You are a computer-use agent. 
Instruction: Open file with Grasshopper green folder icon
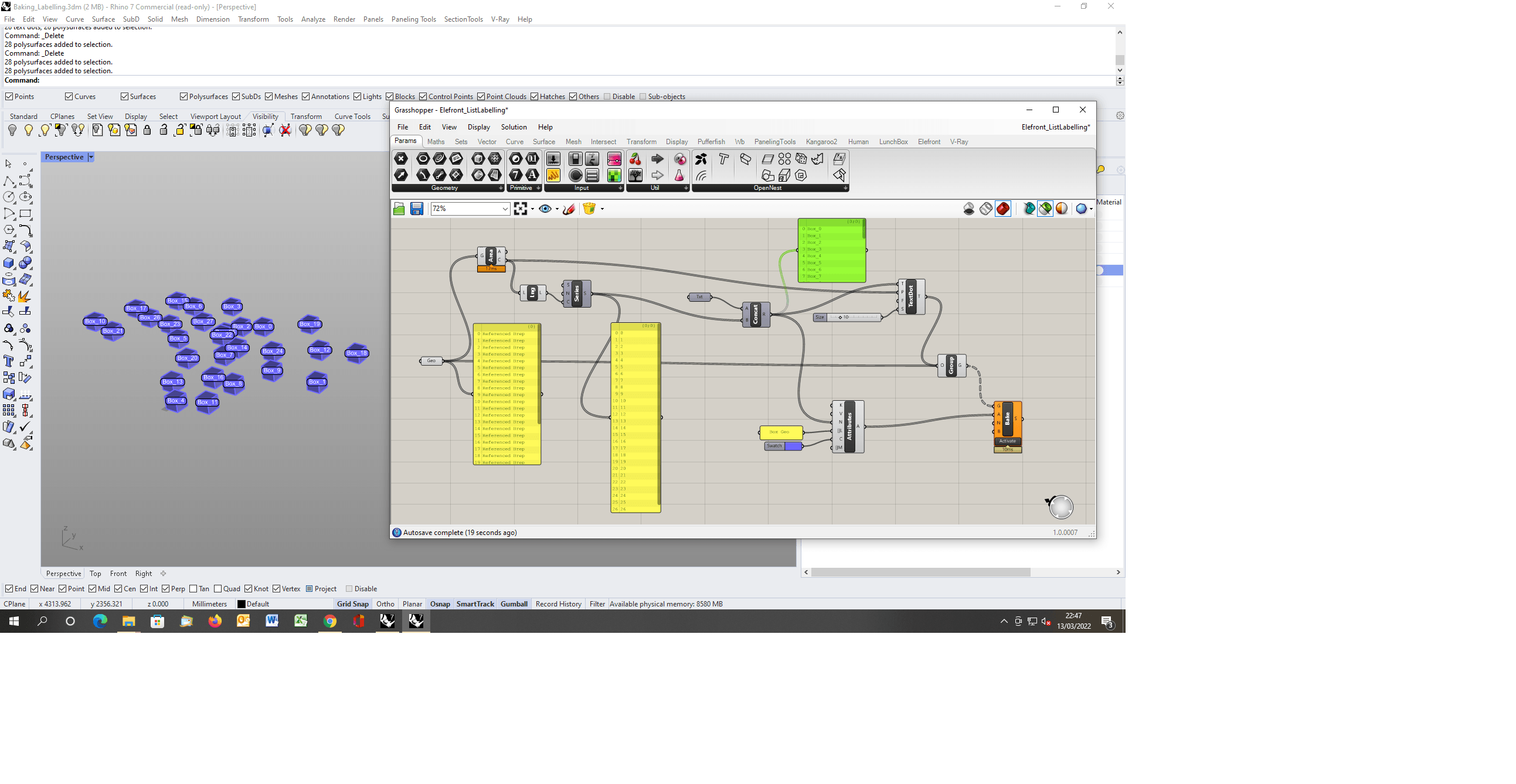coord(399,209)
